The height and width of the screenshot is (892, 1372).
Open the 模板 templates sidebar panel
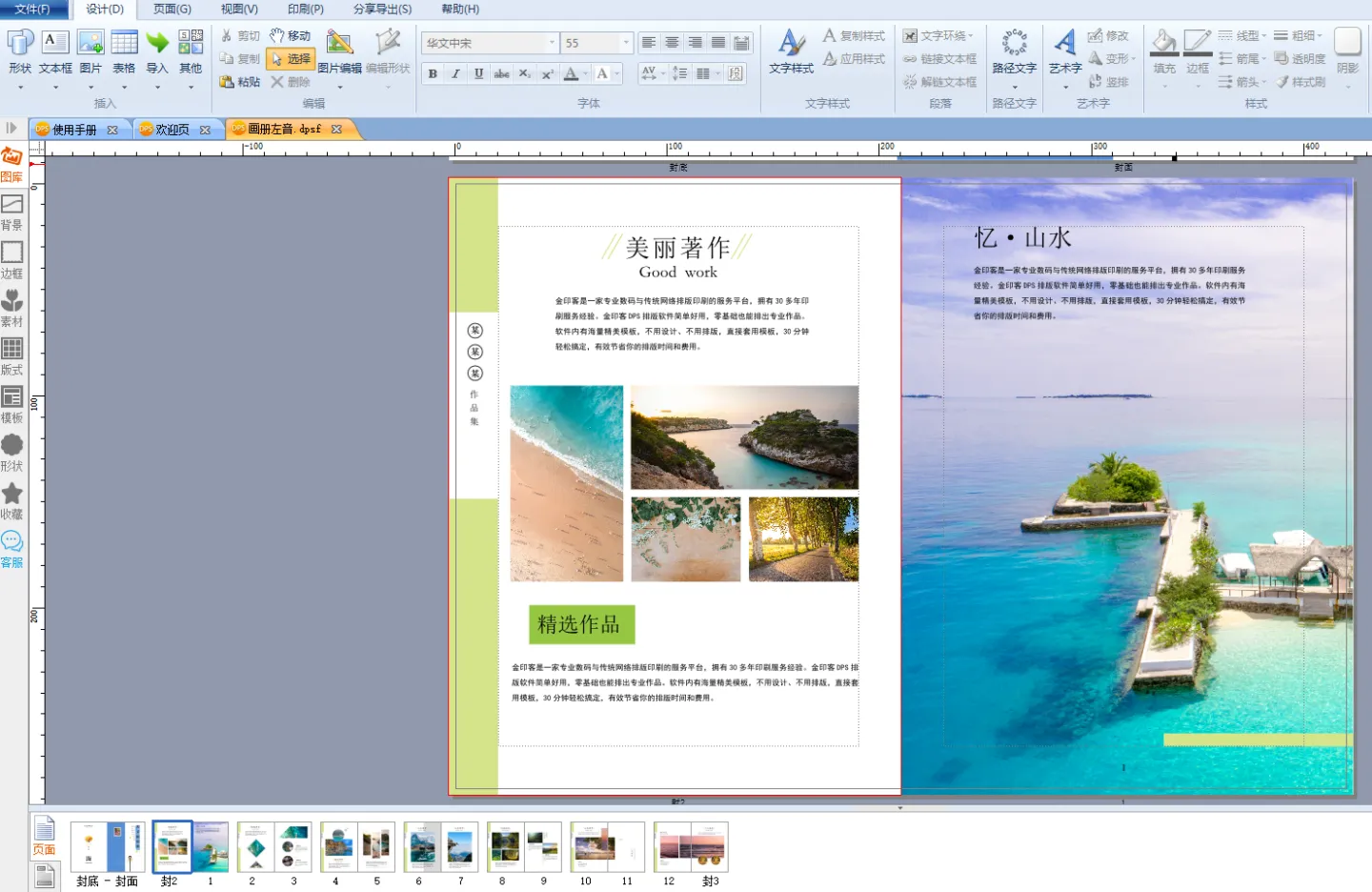click(11, 404)
